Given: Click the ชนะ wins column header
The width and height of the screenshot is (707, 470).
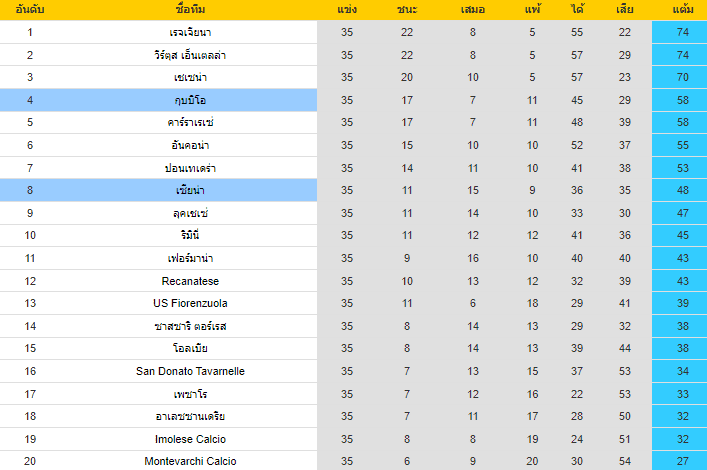Looking at the screenshot, I should (x=407, y=10).
